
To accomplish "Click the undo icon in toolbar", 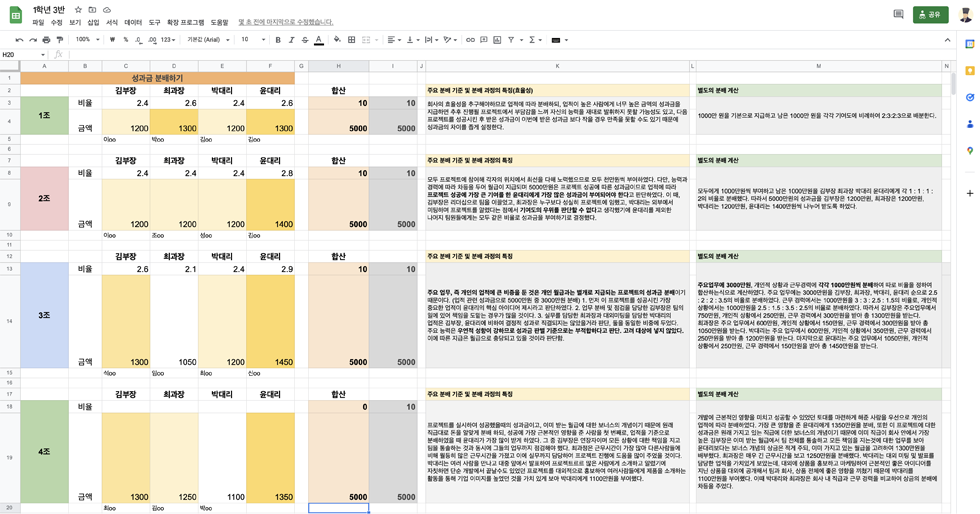I will [19, 40].
